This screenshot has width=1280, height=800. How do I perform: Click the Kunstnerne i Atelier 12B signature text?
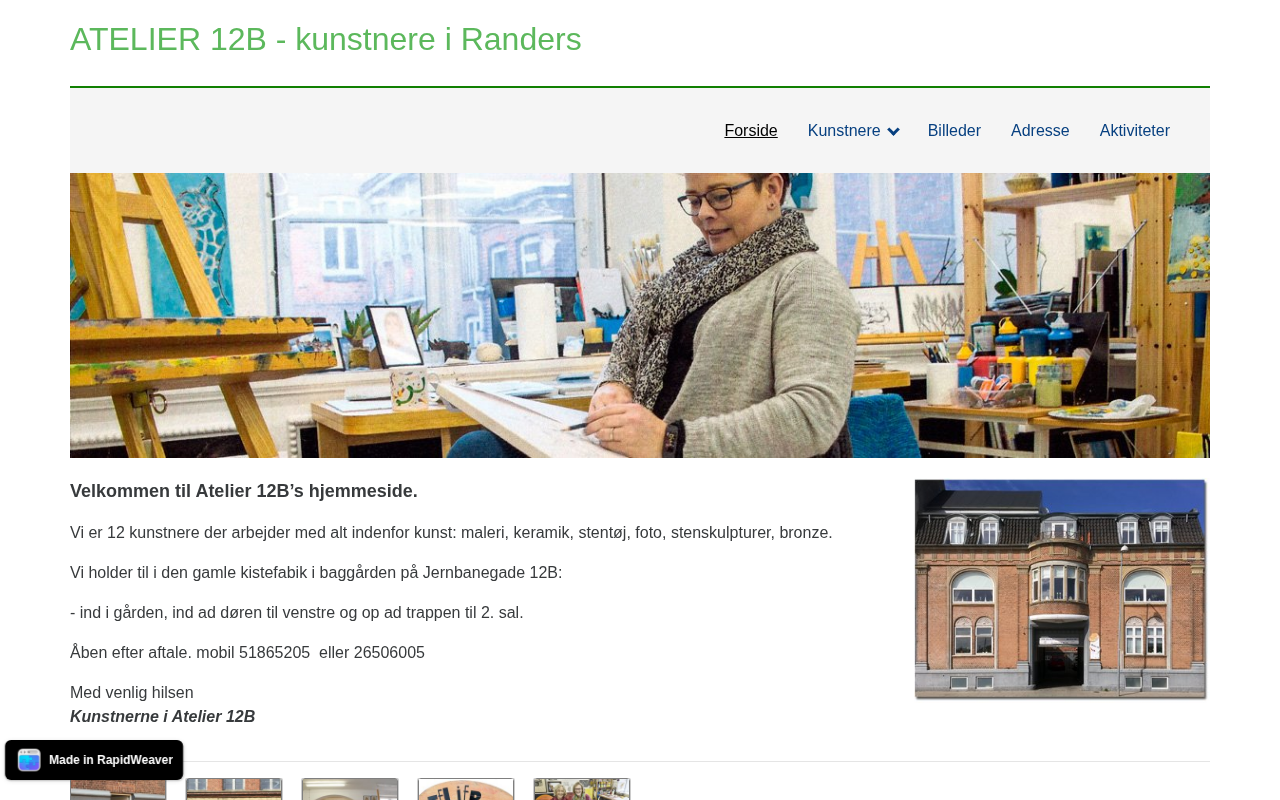tap(162, 717)
